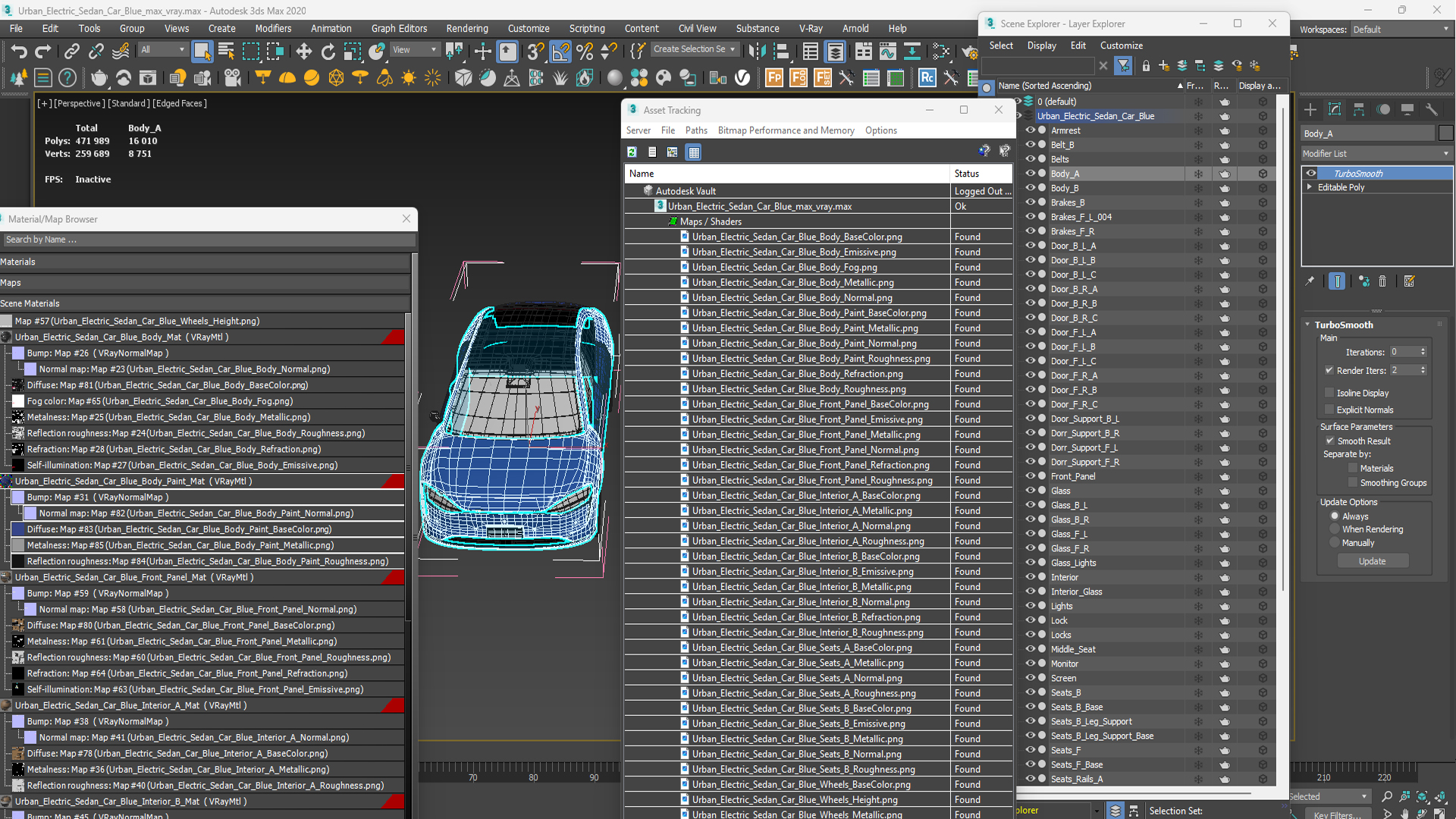The width and height of the screenshot is (1456, 819).
Task: Click Server tab in Asset Tracking
Action: click(x=639, y=129)
